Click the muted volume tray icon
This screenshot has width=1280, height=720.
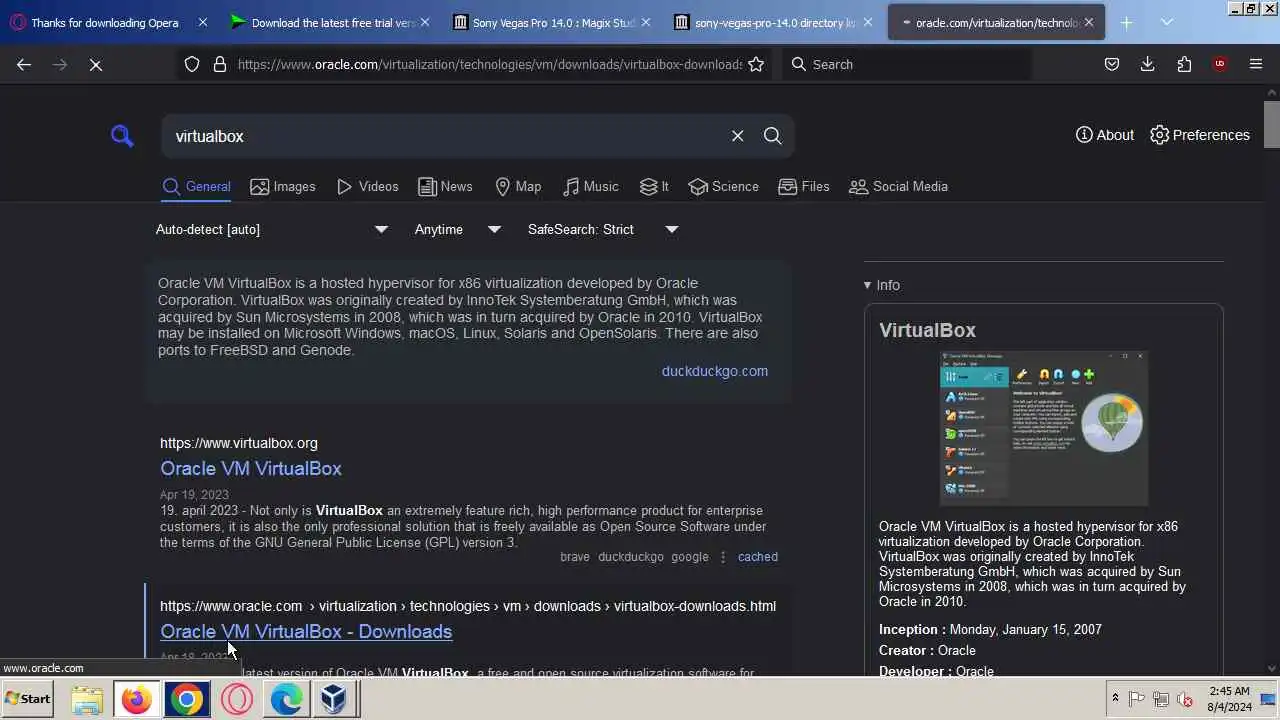click(x=1185, y=699)
